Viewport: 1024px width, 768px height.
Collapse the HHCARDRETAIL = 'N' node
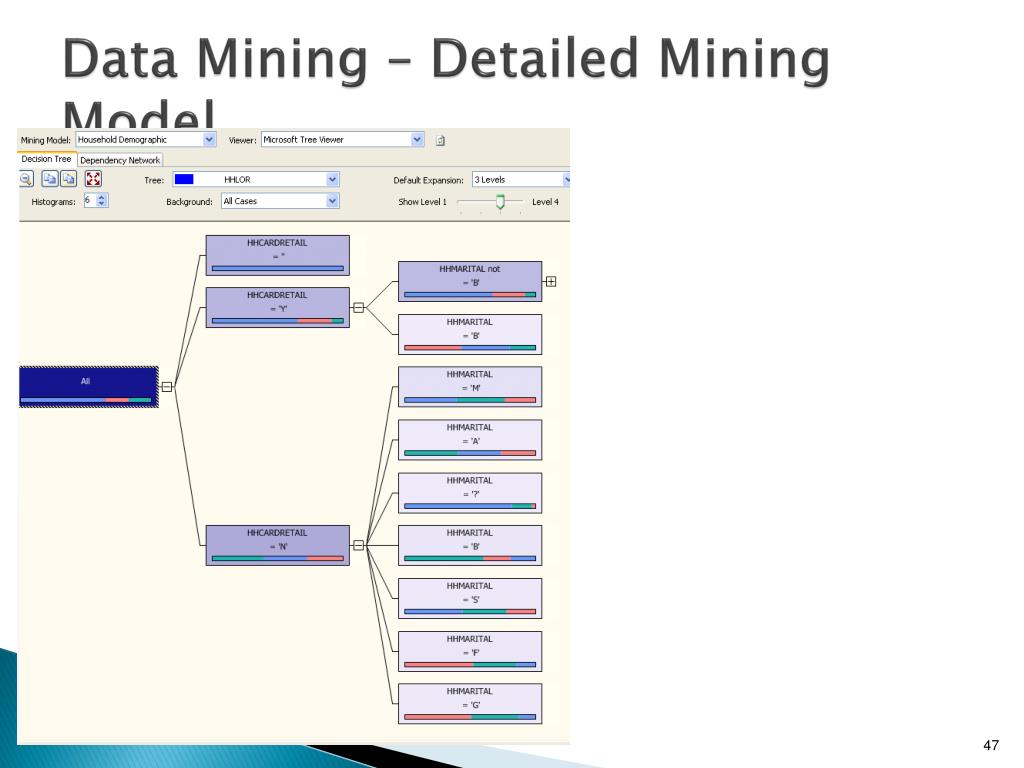tap(359, 545)
